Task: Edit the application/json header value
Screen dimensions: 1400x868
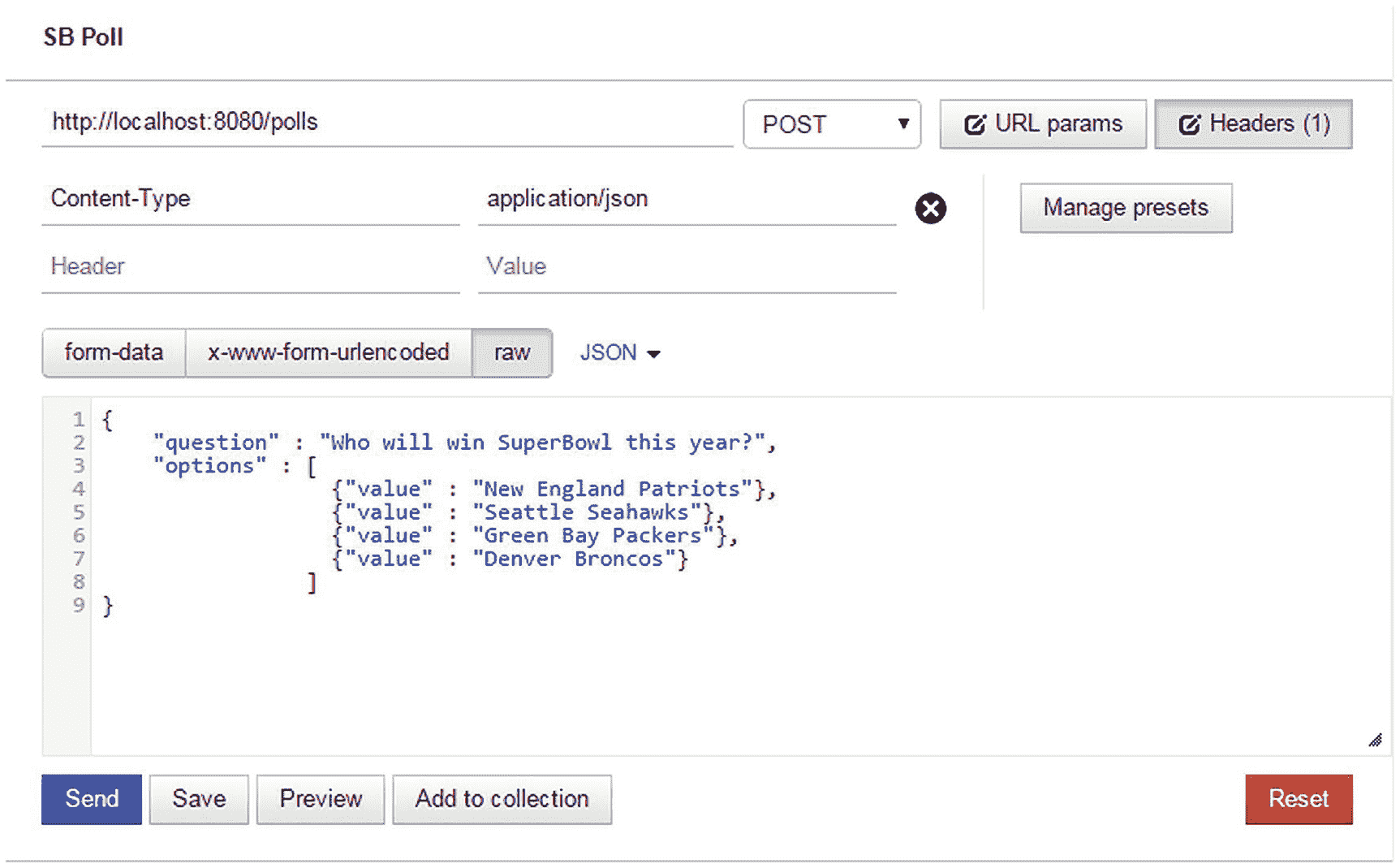Action: 687,199
